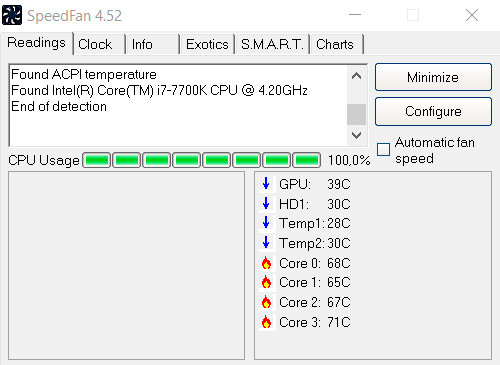Click the log's scroll up arrow
Image resolution: width=500 pixels, height=365 pixels.
pyautogui.click(x=356, y=76)
